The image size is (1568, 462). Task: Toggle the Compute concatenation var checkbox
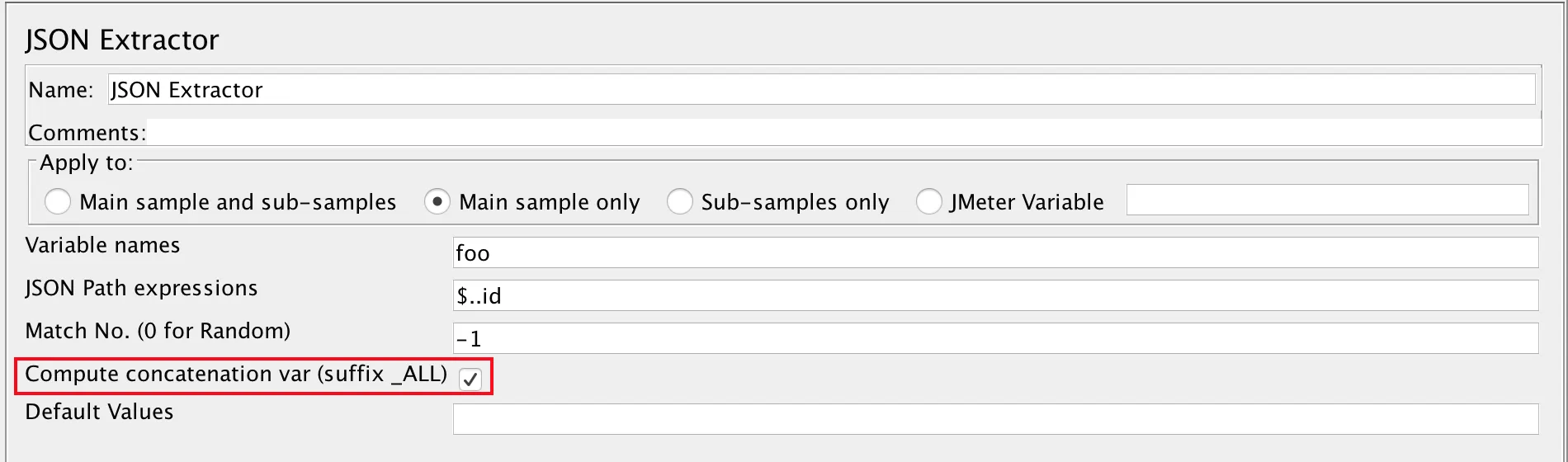pos(470,379)
